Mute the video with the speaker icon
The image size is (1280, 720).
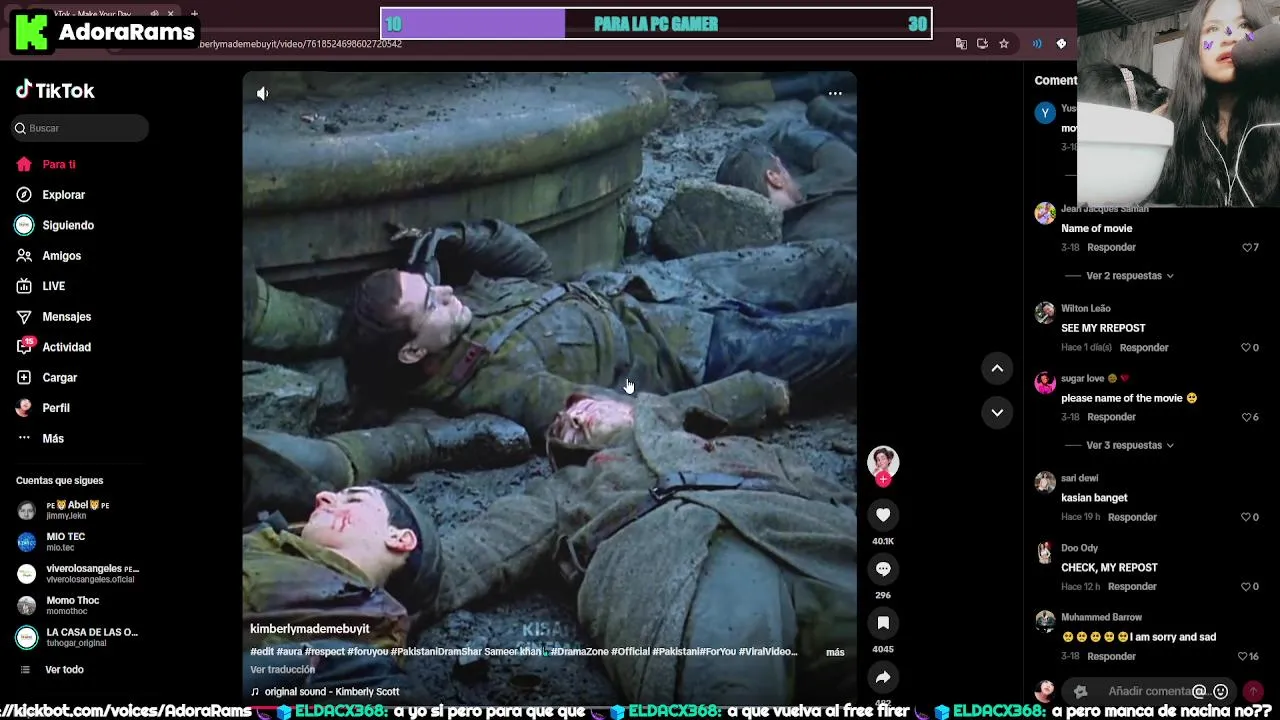tap(262, 93)
